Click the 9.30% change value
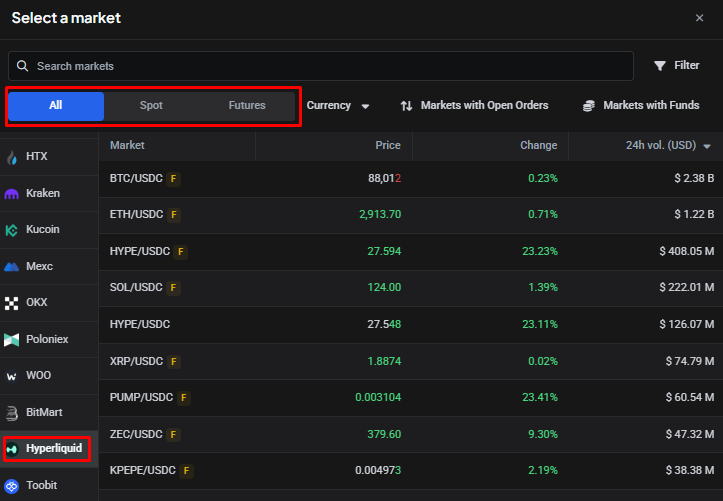Screen dimensions: 723x501 tap(543, 435)
